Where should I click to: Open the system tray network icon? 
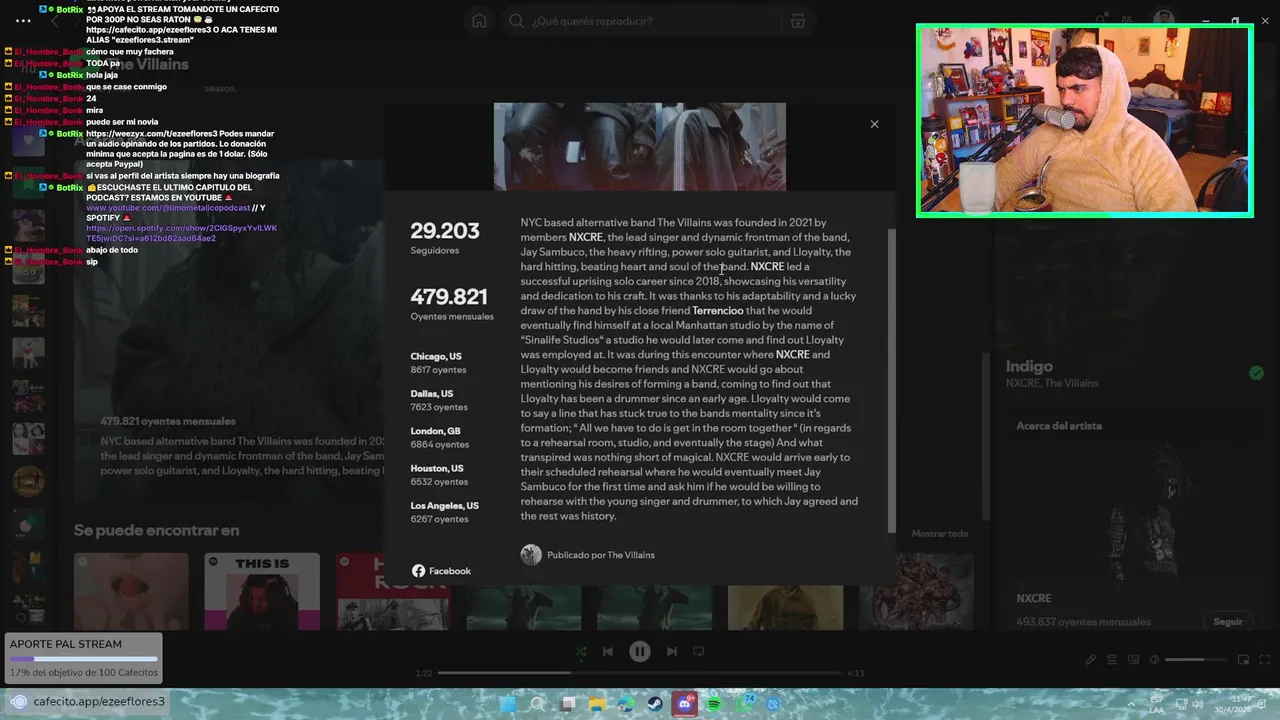point(1181,705)
